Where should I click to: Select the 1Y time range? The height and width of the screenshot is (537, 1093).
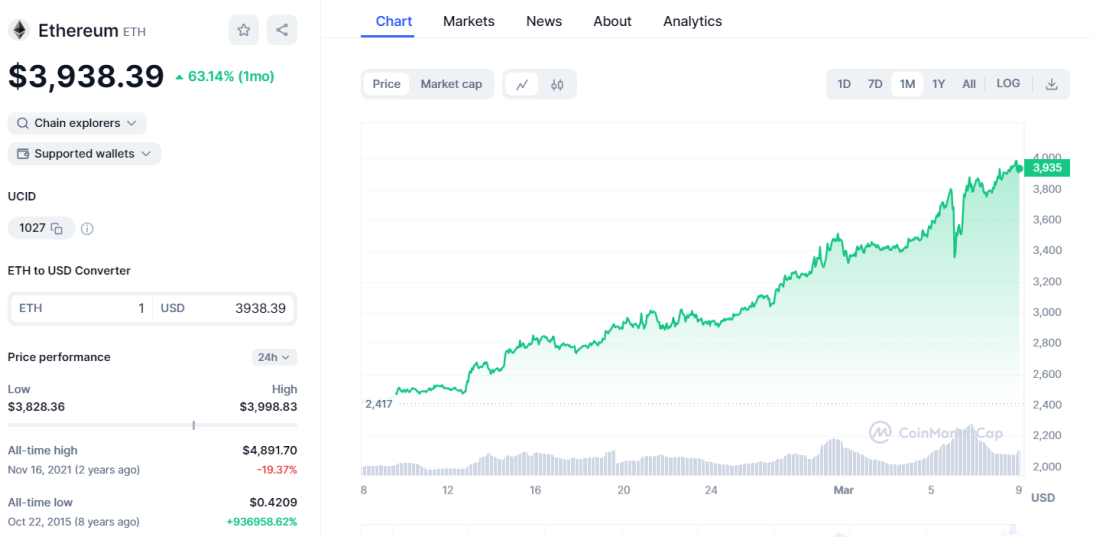click(938, 84)
